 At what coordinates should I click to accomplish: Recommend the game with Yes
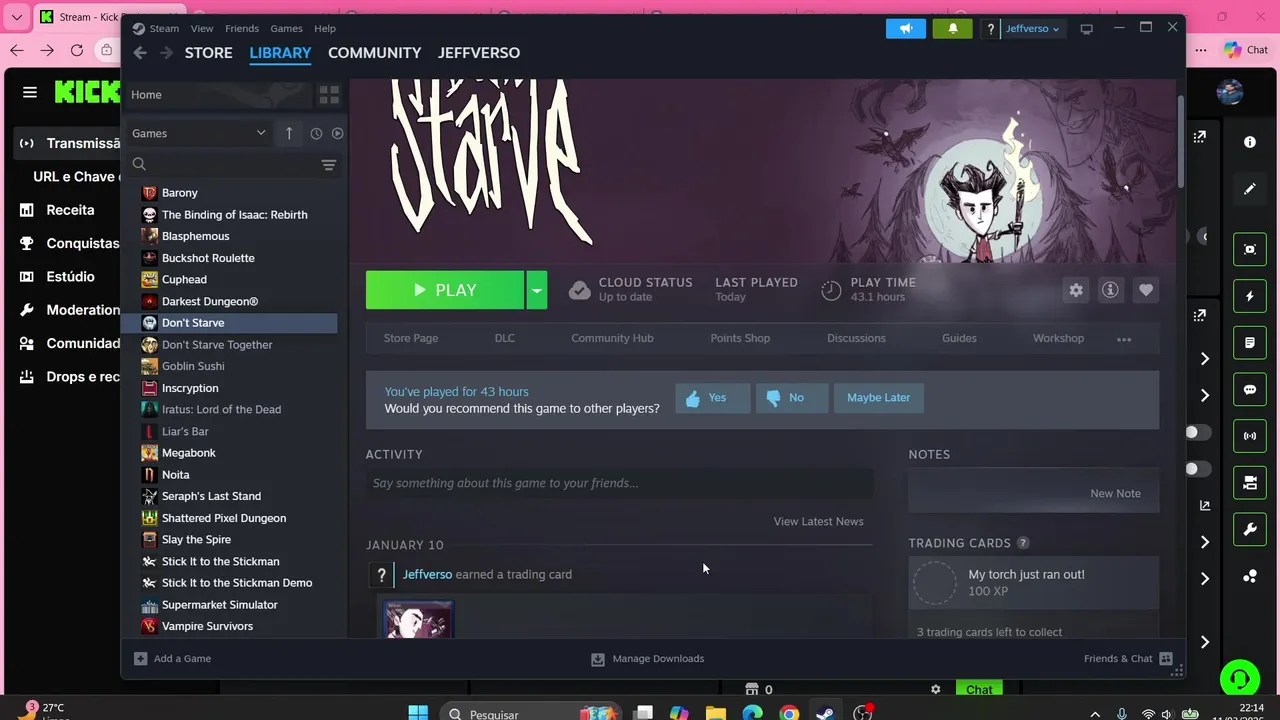[712, 398]
